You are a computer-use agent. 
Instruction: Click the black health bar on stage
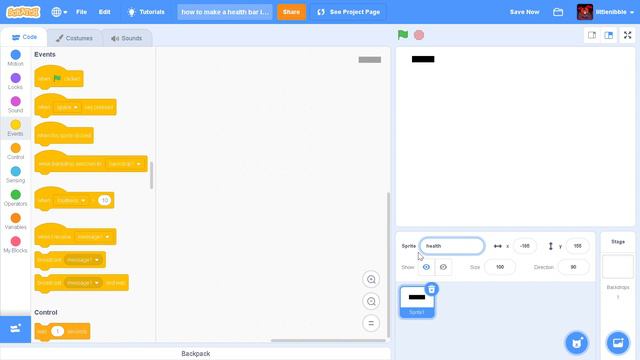pos(423,59)
